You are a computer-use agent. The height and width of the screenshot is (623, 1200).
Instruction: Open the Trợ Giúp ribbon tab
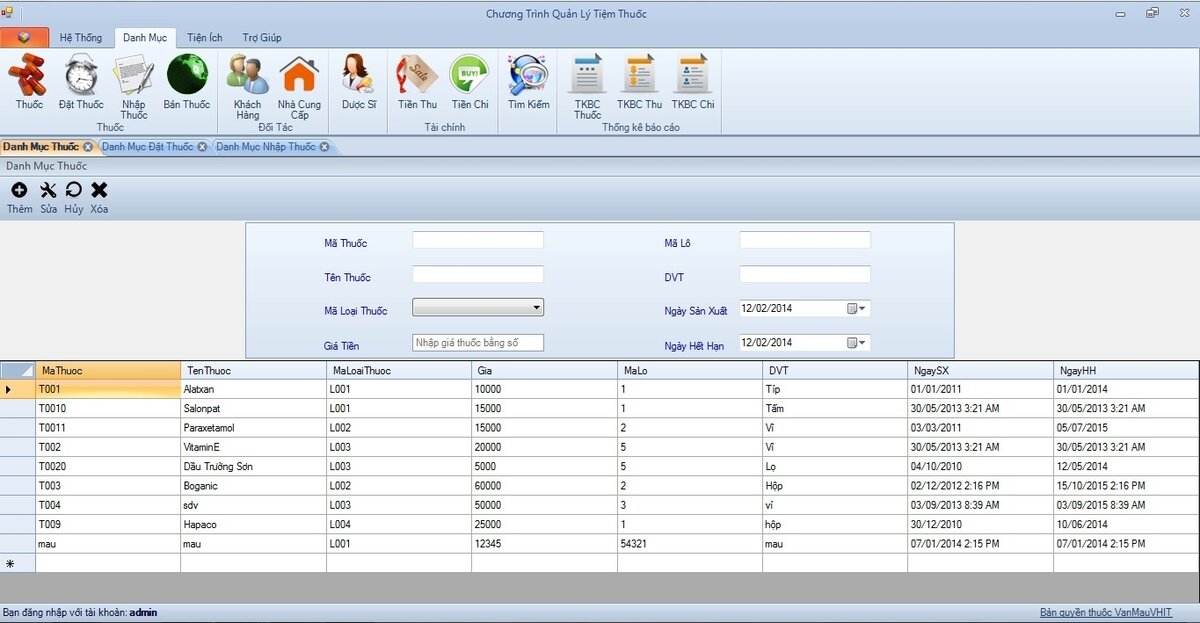click(x=262, y=38)
